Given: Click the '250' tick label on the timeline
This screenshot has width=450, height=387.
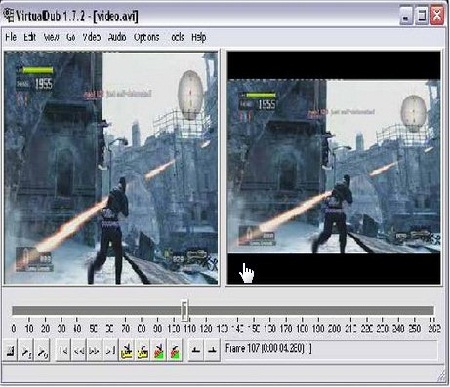Looking at the screenshot, I should tap(415, 329).
